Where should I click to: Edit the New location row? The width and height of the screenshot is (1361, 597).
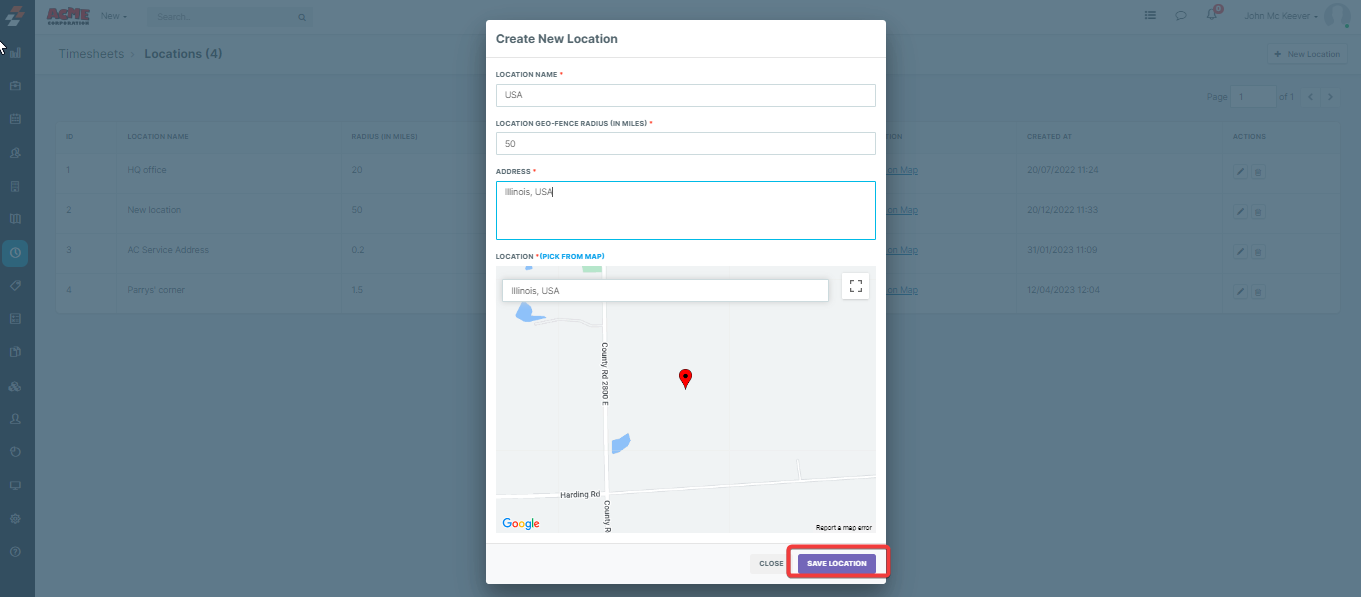[x=1241, y=211]
